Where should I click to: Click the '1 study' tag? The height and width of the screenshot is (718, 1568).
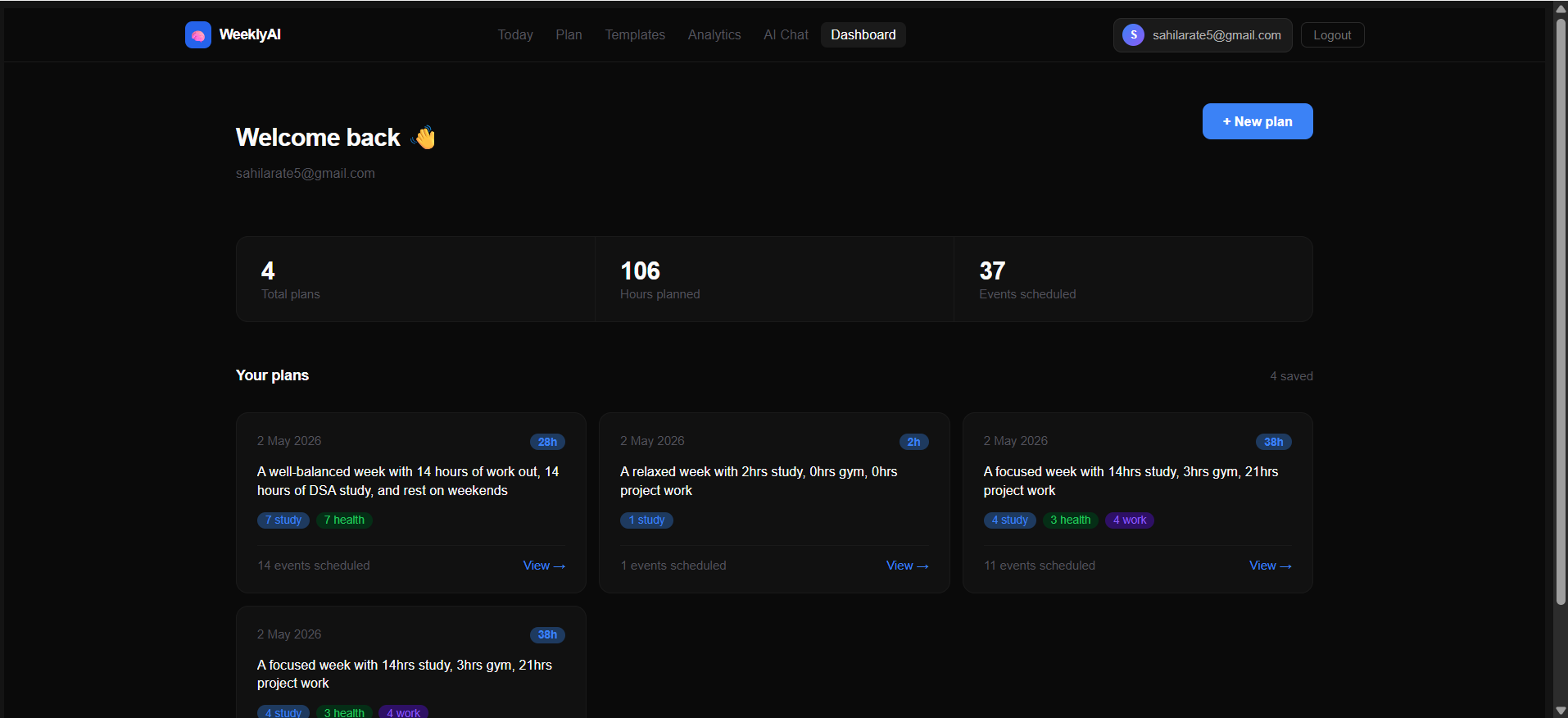pos(646,520)
